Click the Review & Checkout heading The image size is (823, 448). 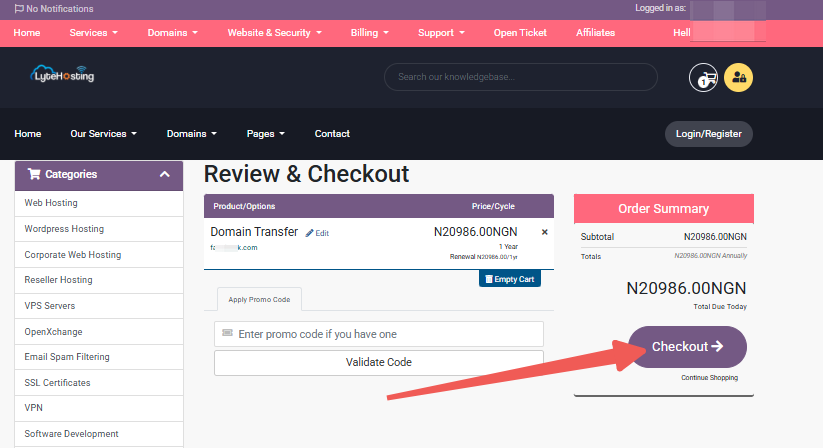[x=306, y=174]
